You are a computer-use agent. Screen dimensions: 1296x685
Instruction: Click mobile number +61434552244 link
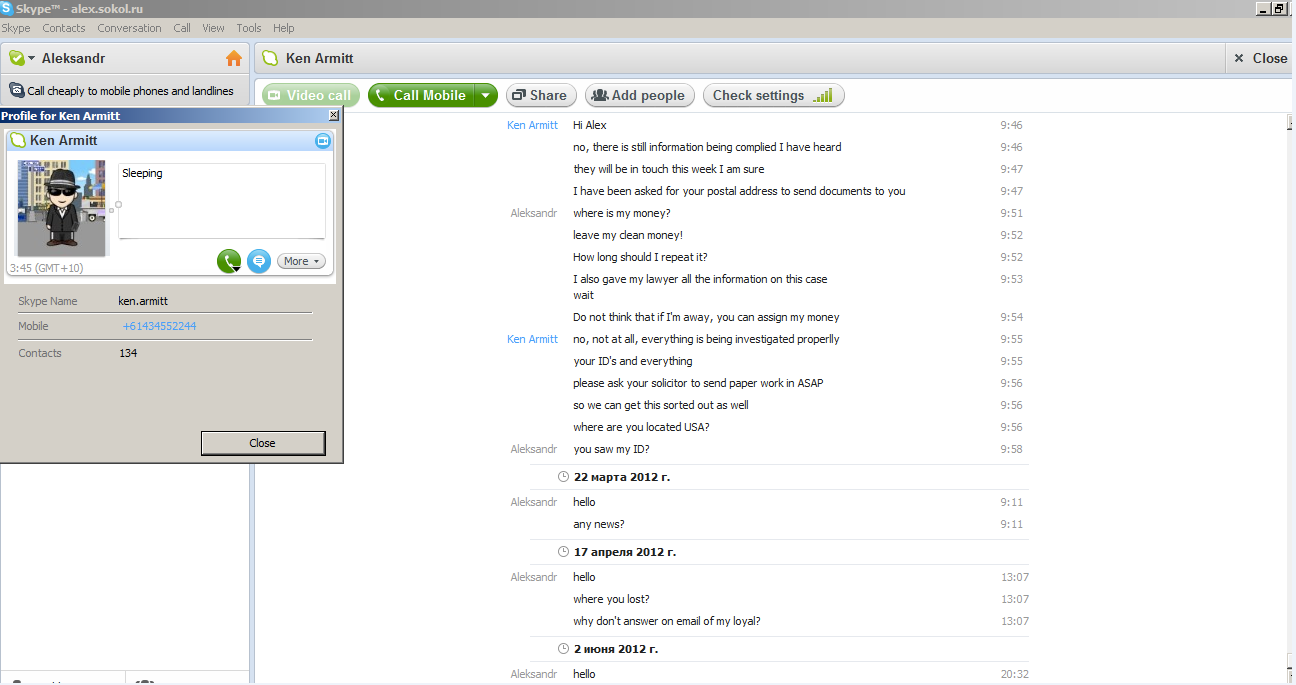(x=159, y=326)
